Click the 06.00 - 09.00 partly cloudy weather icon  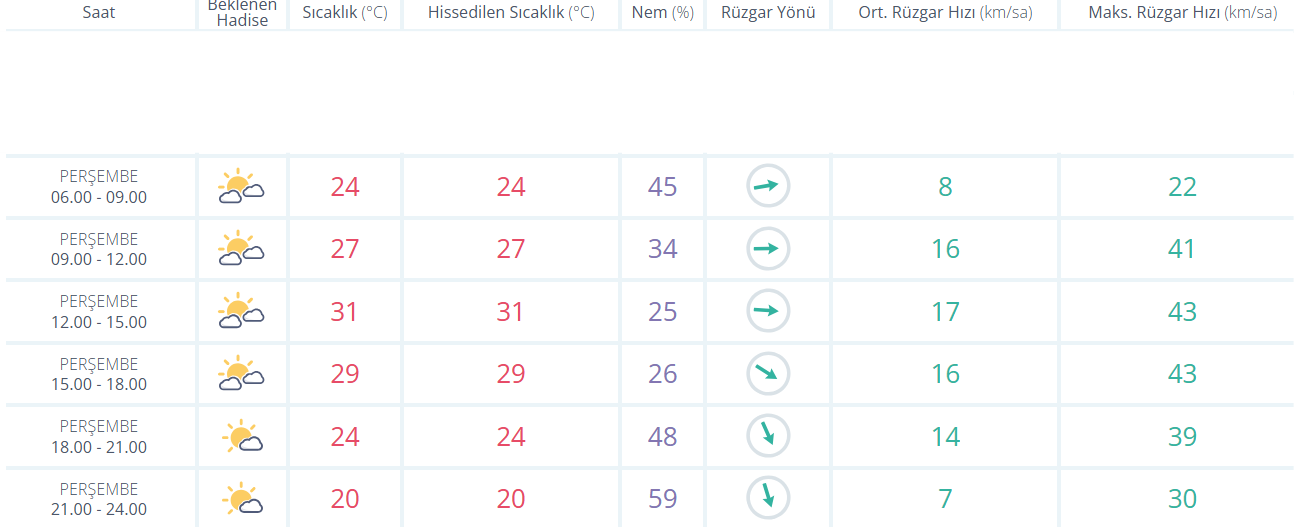click(x=241, y=187)
